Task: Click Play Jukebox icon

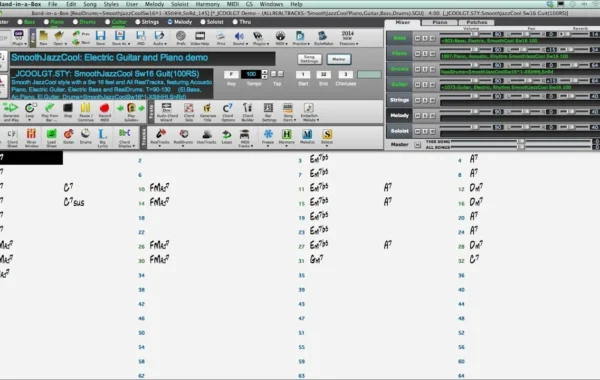Action: tap(131, 112)
